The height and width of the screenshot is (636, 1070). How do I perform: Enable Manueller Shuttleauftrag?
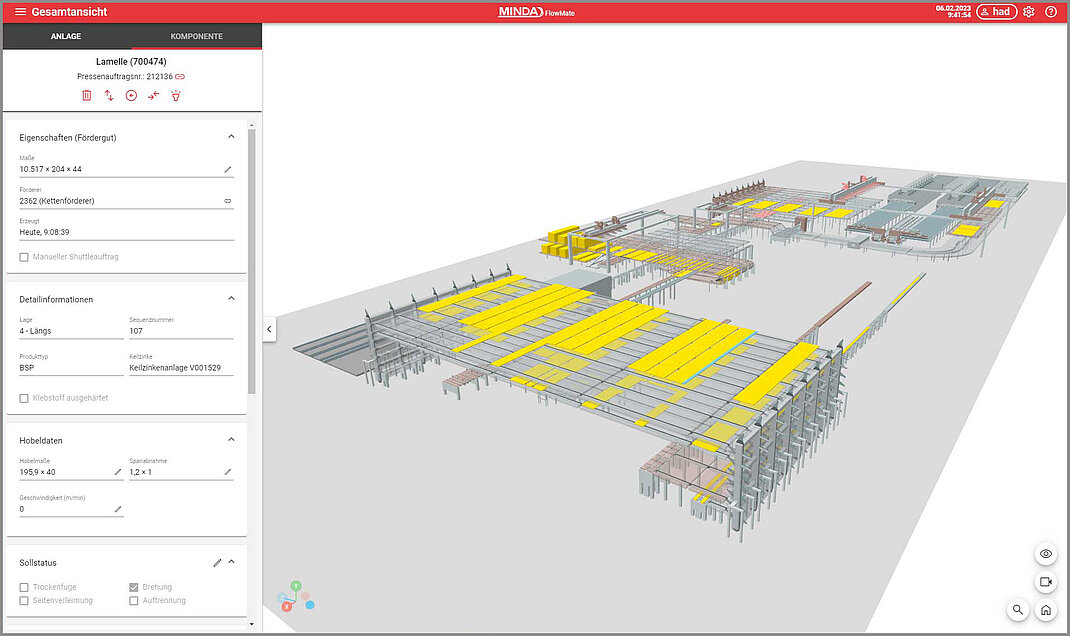click(22, 257)
